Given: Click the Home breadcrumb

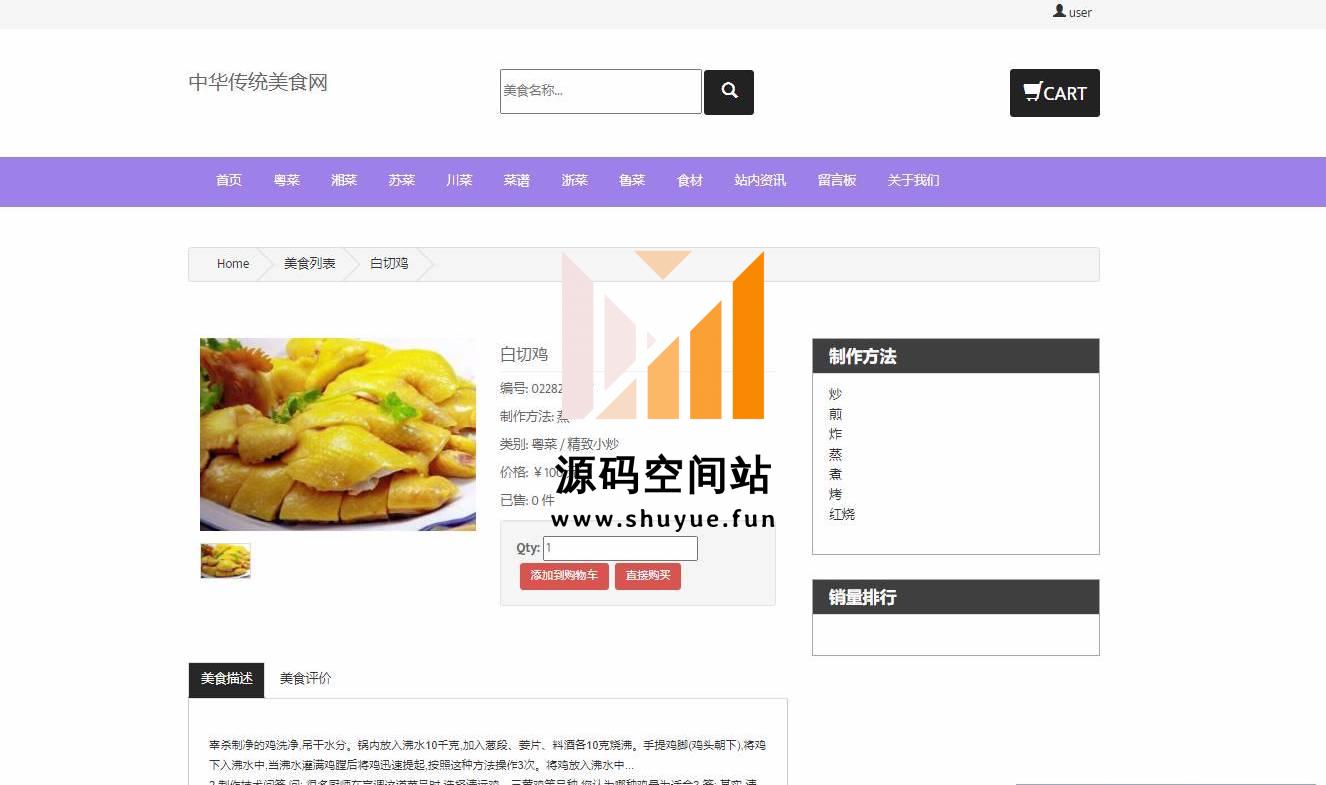Looking at the screenshot, I should click(x=233, y=264).
